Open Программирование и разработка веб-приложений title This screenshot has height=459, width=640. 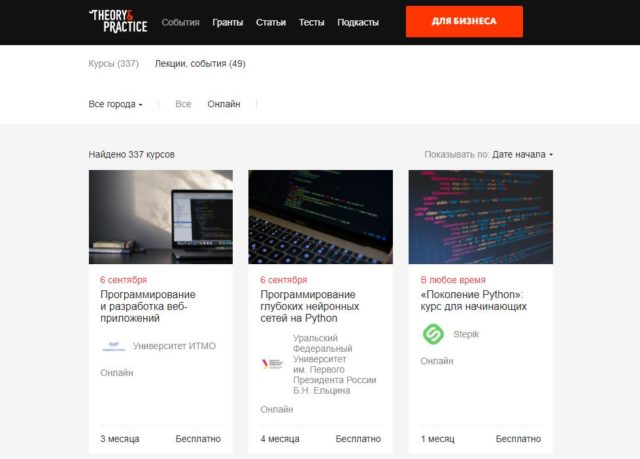[148, 306]
